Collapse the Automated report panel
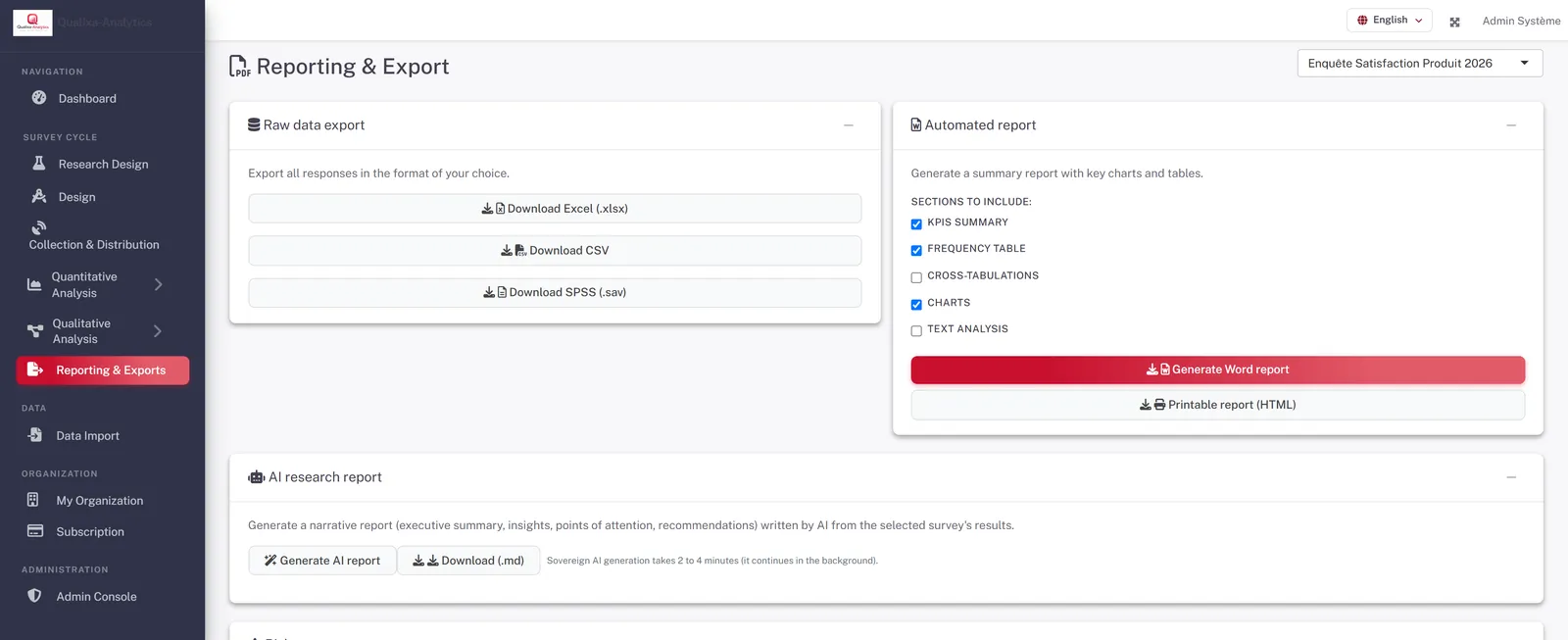The width and height of the screenshot is (1568, 640). click(x=1511, y=125)
